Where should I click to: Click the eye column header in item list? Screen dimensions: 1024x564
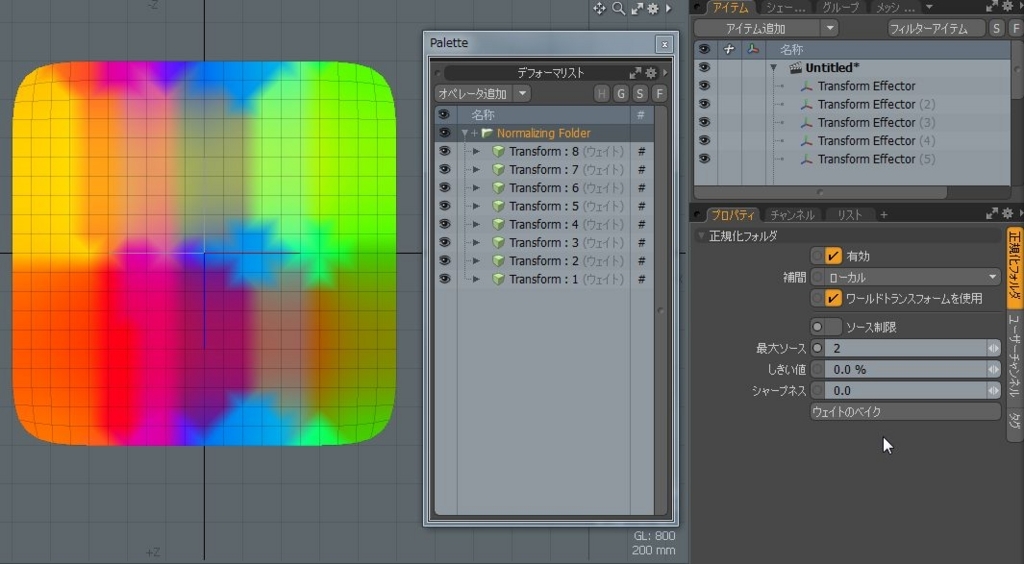point(704,49)
